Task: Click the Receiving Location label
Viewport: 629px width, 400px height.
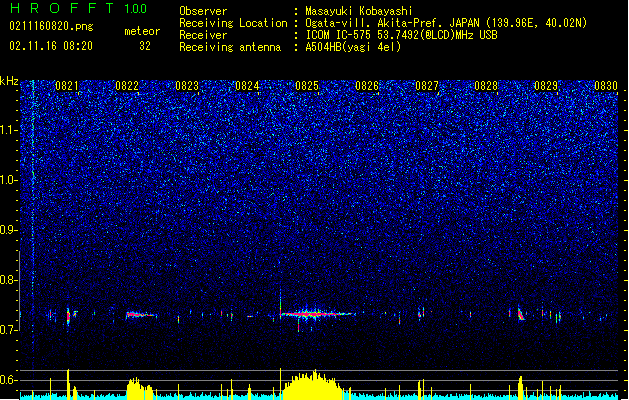Action: (233, 23)
